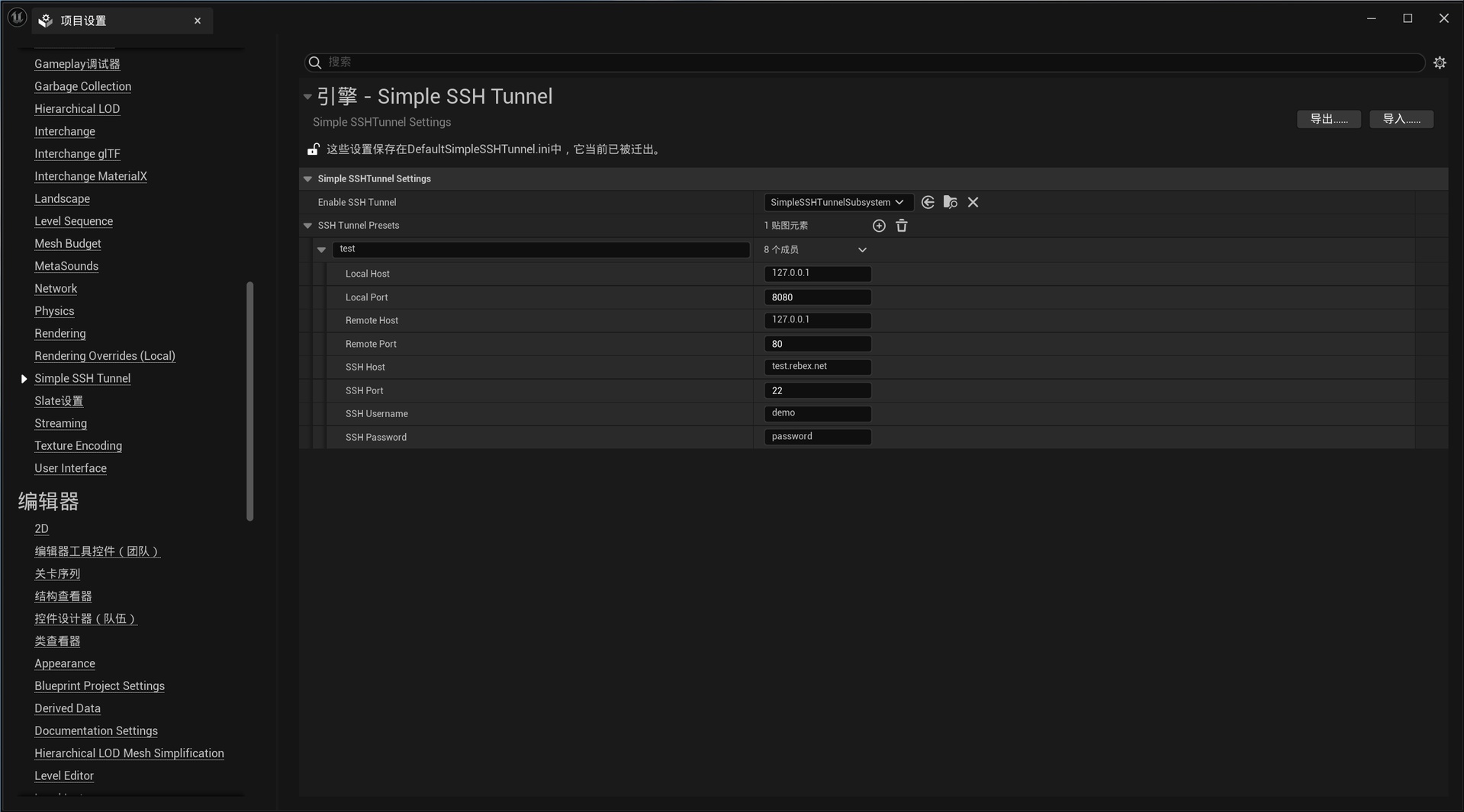Viewport: 1464px width, 812px height.
Task: Edit the test preset name field
Action: (541, 249)
